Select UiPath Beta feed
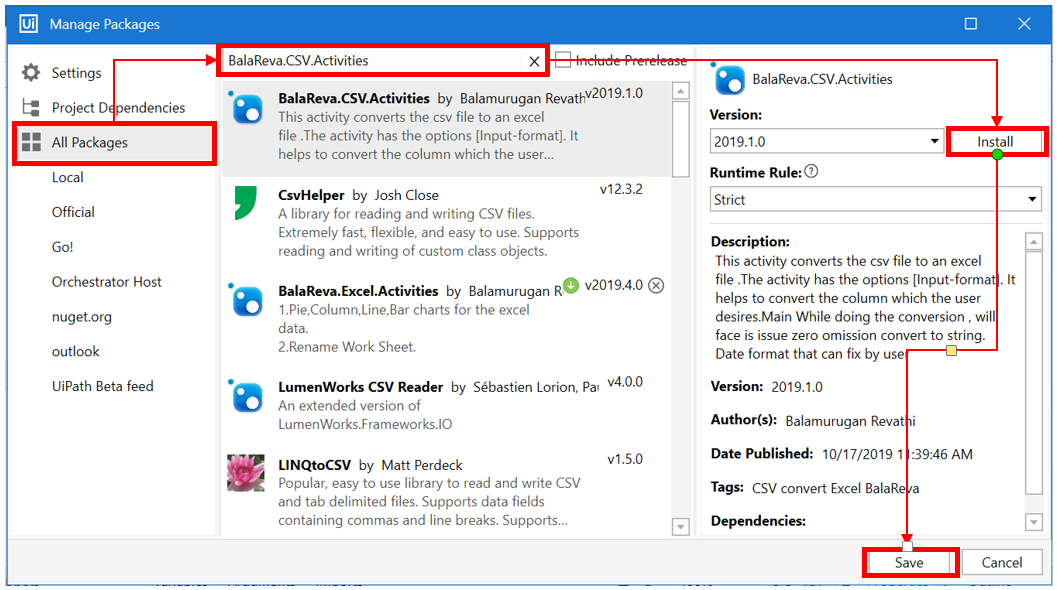The height and width of the screenshot is (590, 1057). (102, 386)
